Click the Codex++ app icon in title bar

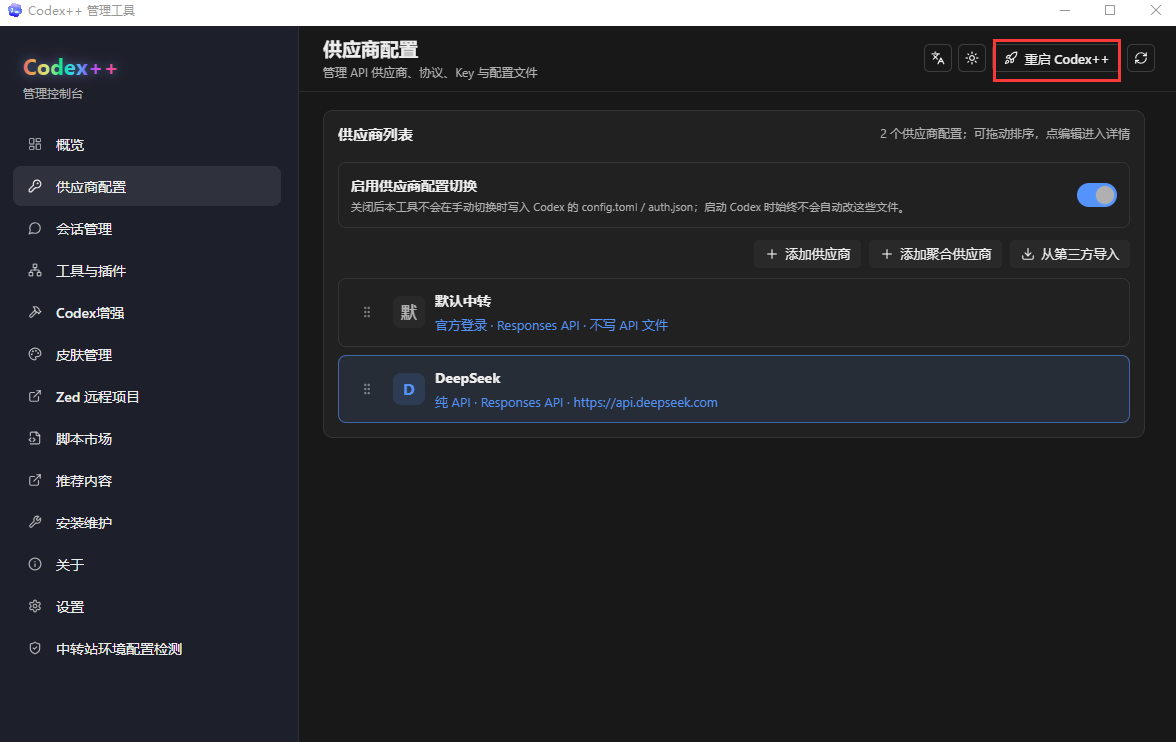(14, 11)
